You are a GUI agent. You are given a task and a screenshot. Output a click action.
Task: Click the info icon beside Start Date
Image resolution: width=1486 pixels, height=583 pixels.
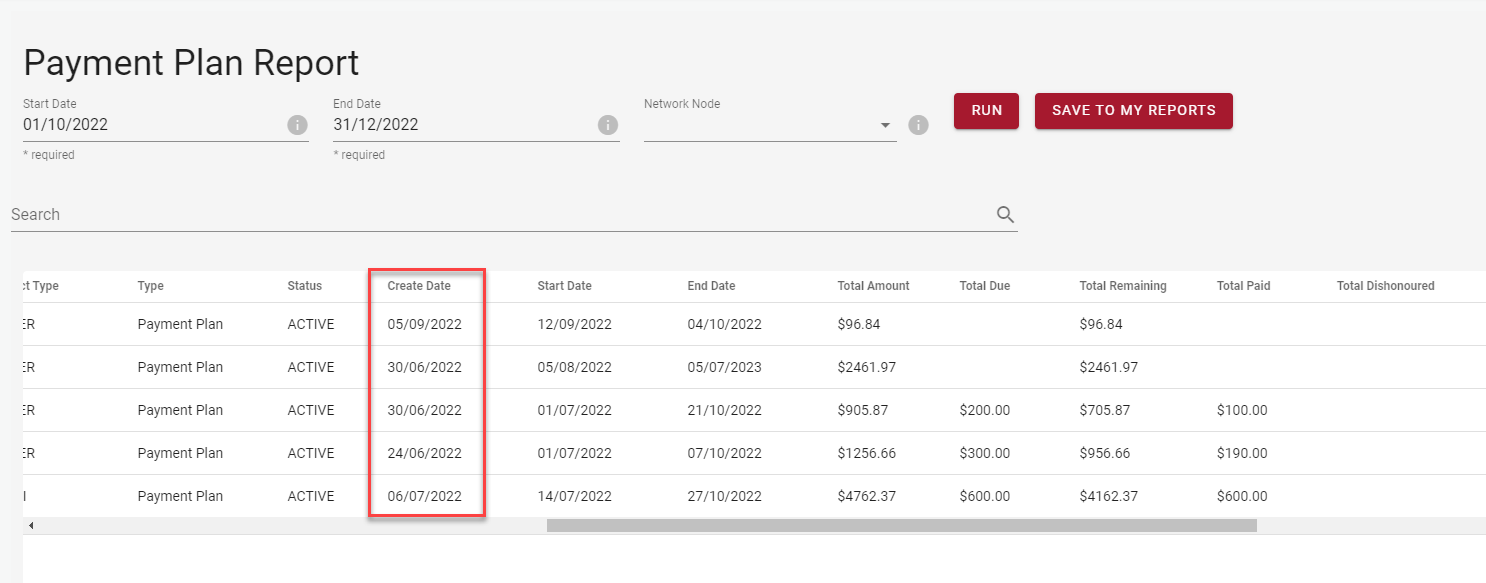[297, 125]
